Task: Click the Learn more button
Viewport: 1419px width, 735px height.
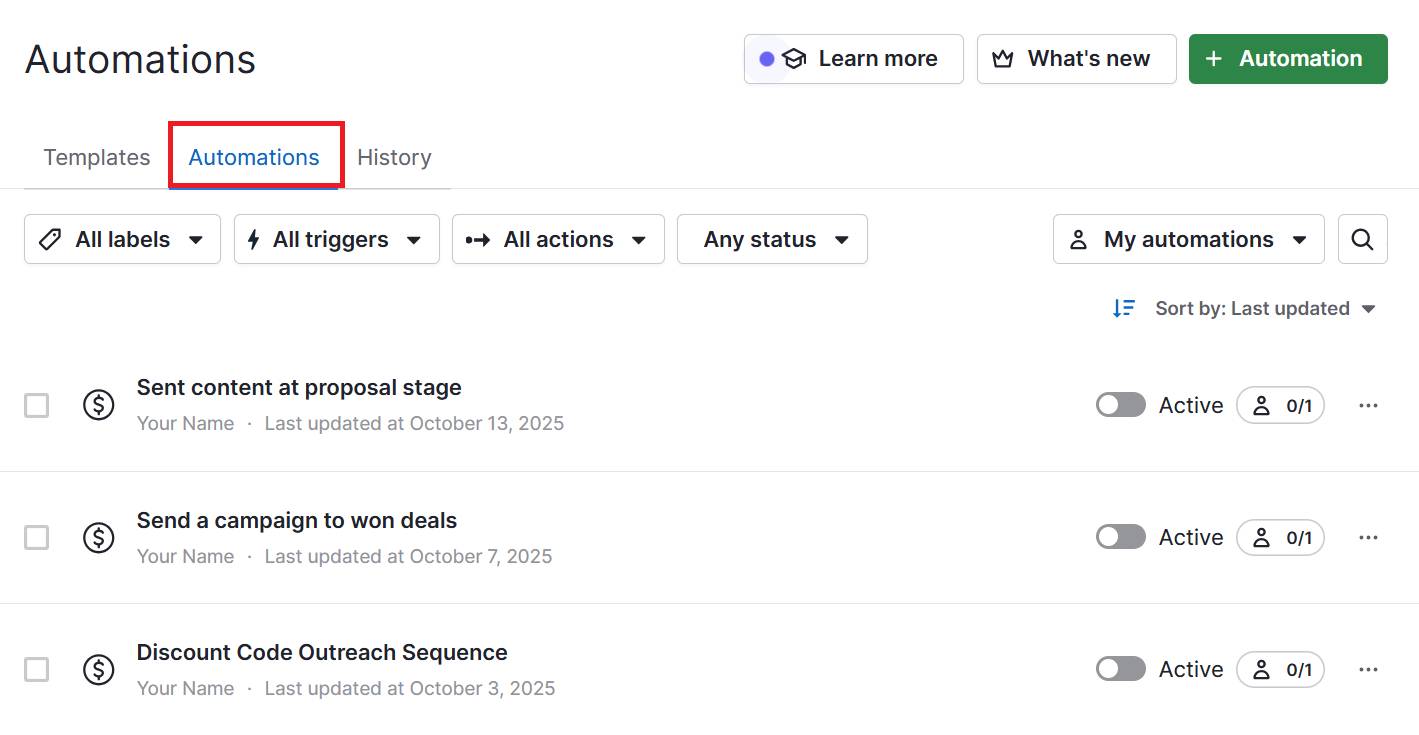Action: point(853,59)
